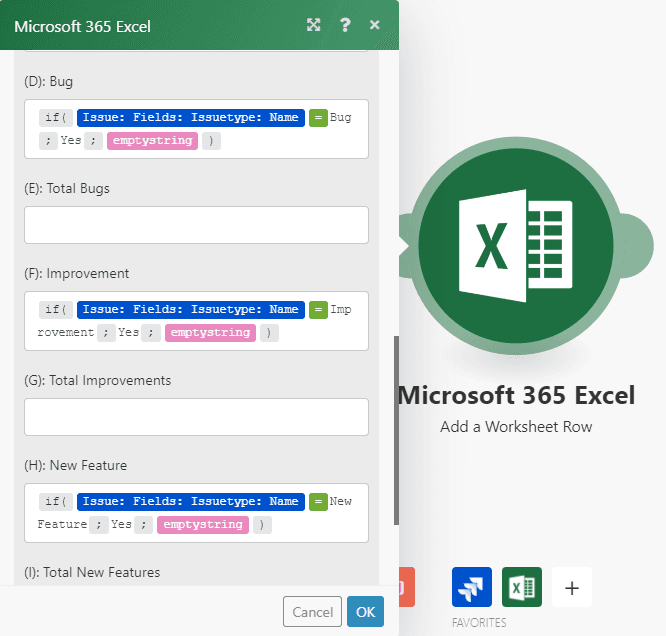This screenshot has height=636, width=666.
Task: Click the dialog's vertical scrollbar
Action: (396, 430)
